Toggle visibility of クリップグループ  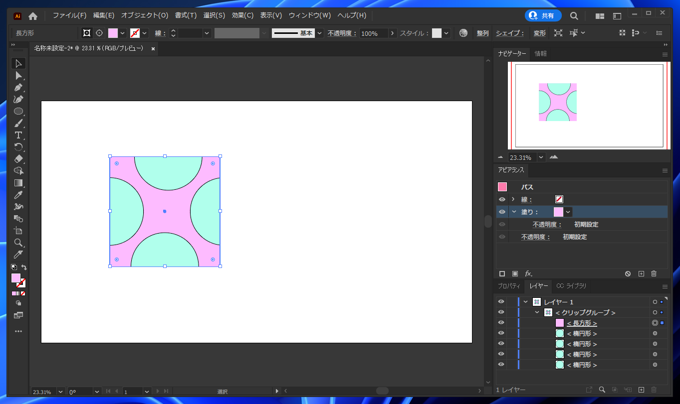pyautogui.click(x=501, y=312)
